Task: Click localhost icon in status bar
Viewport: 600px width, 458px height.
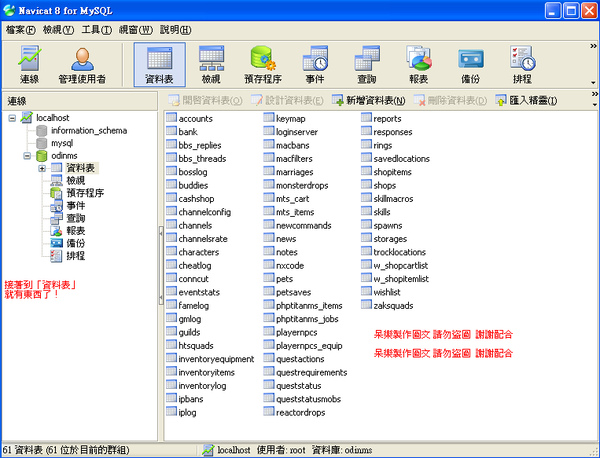Action: (208, 450)
